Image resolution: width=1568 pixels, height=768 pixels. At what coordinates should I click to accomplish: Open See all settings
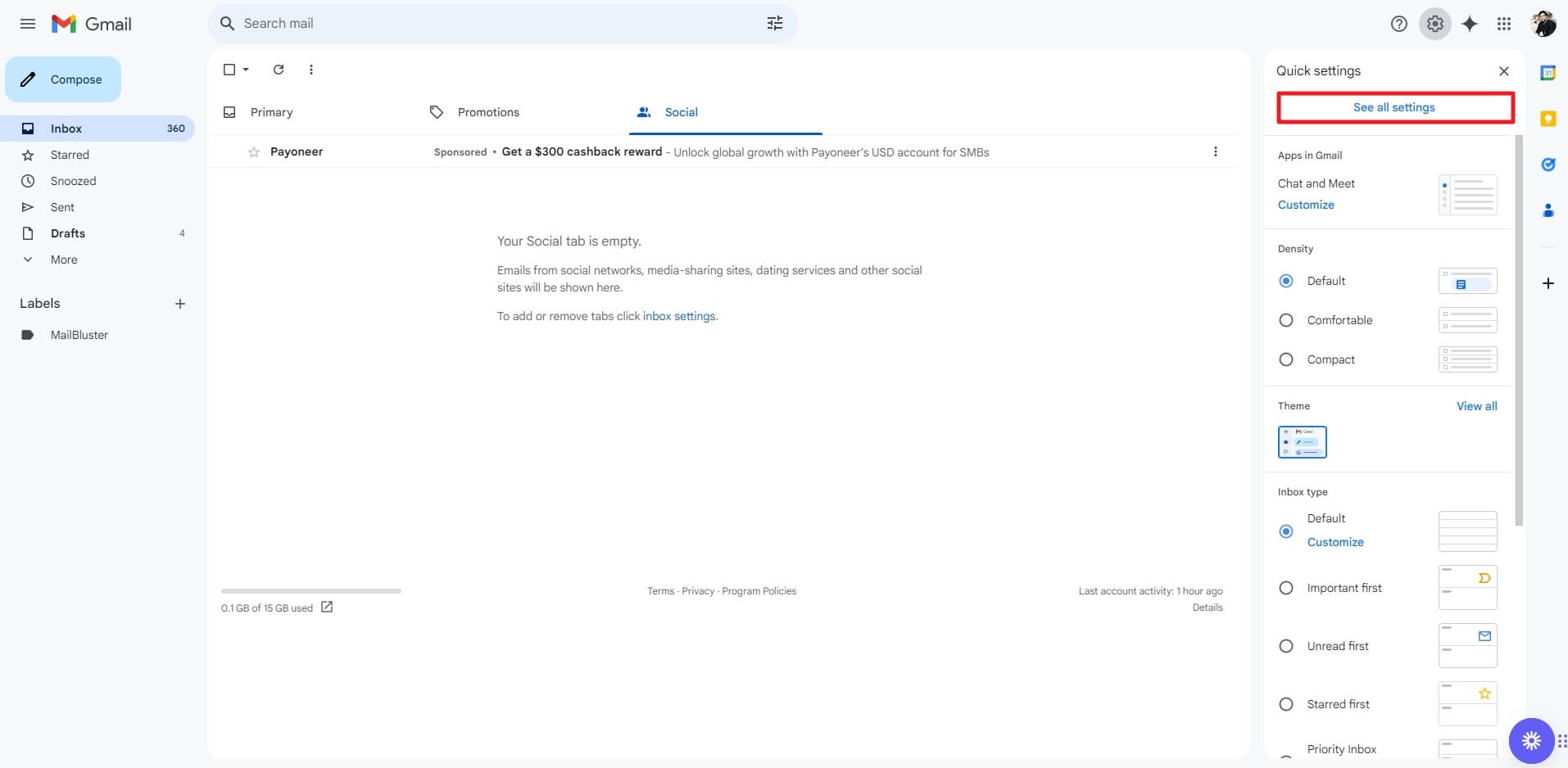[x=1394, y=107]
